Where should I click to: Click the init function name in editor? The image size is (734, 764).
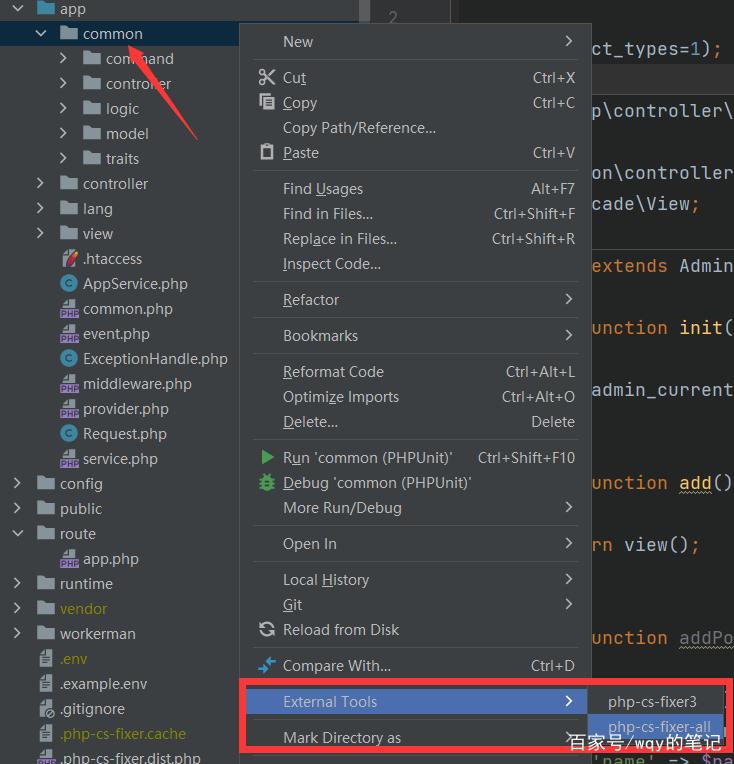tap(701, 327)
